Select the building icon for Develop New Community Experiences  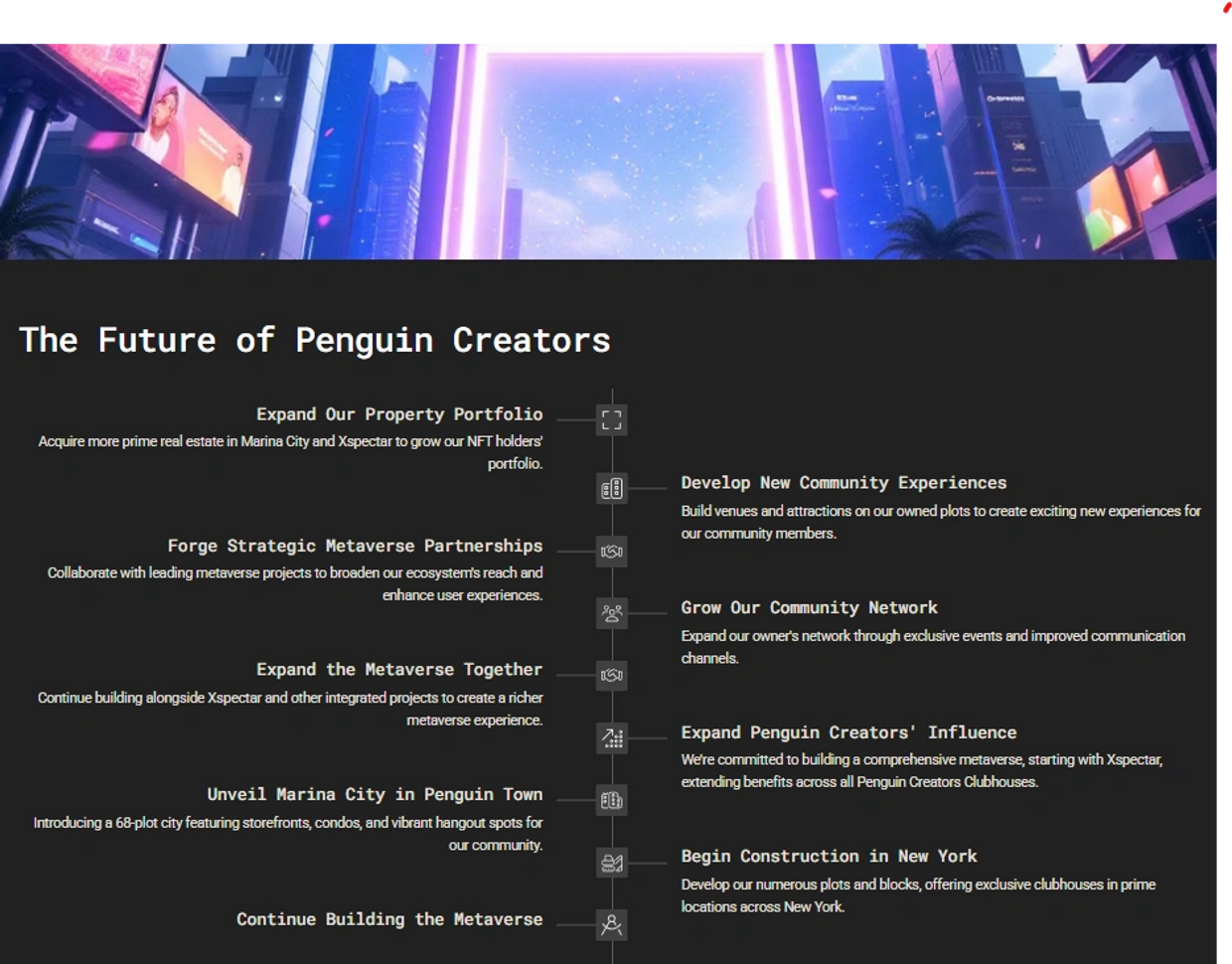point(612,489)
